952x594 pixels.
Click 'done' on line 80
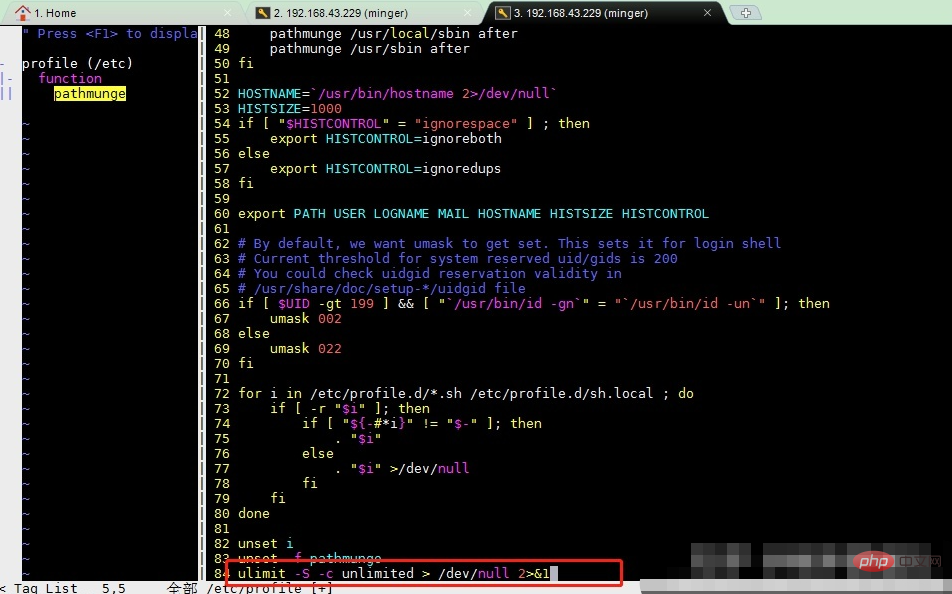click(x=254, y=513)
